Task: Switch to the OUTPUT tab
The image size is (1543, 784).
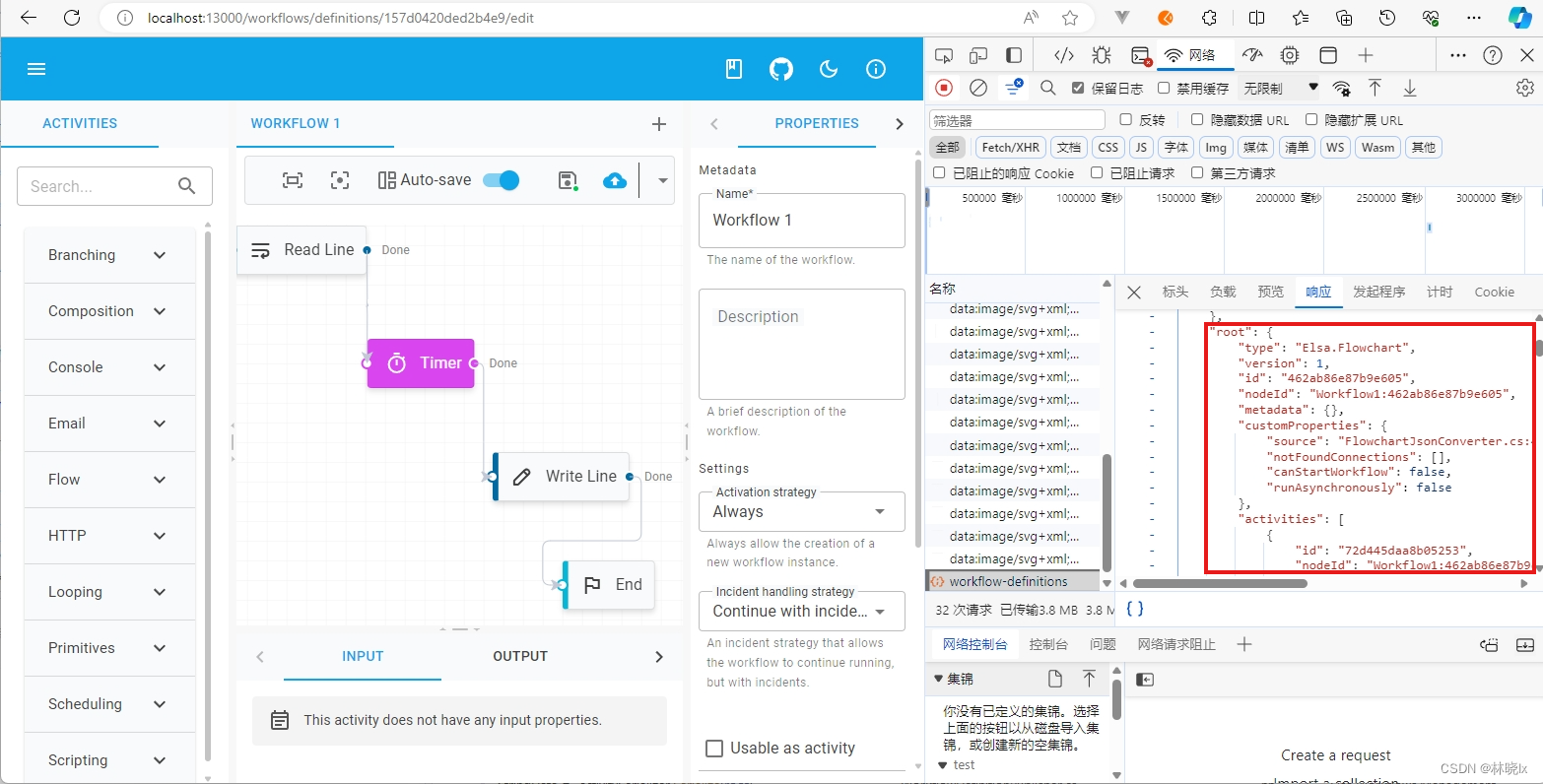Action: tap(519, 656)
